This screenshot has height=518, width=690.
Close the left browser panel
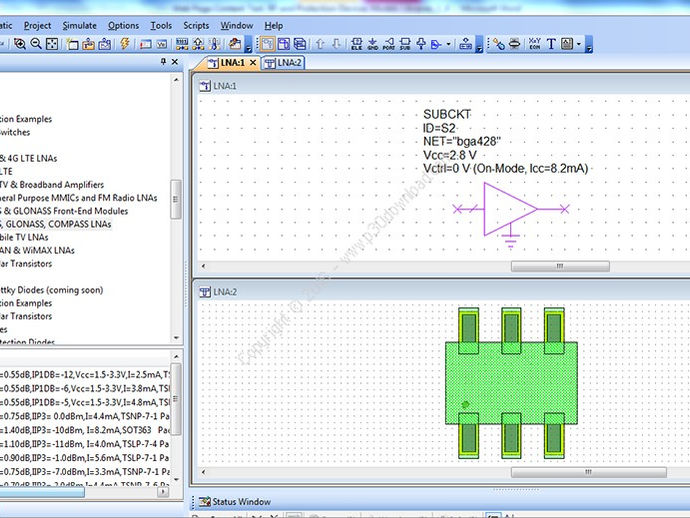(175, 62)
